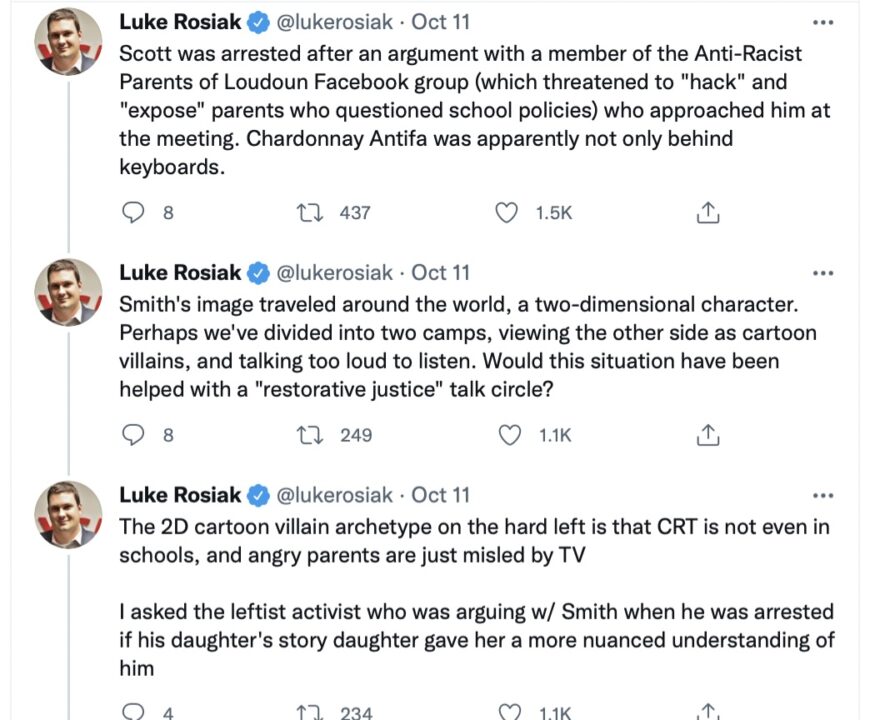Retweet the tweet with 234 retweets
This screenshot has height=720, width=875.
[310, 712]
